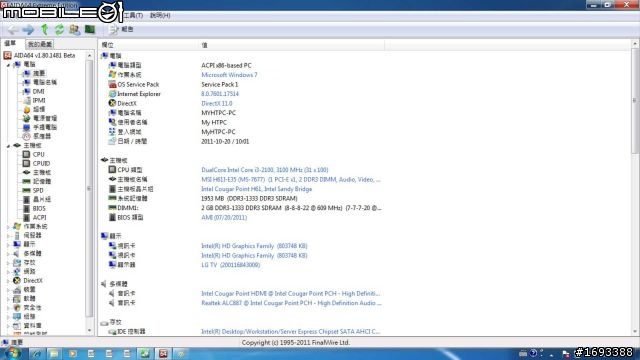Expand the 伺服器 tree node
The height and width of the screenshot is (360, 640).
click(x=8, y=236)
